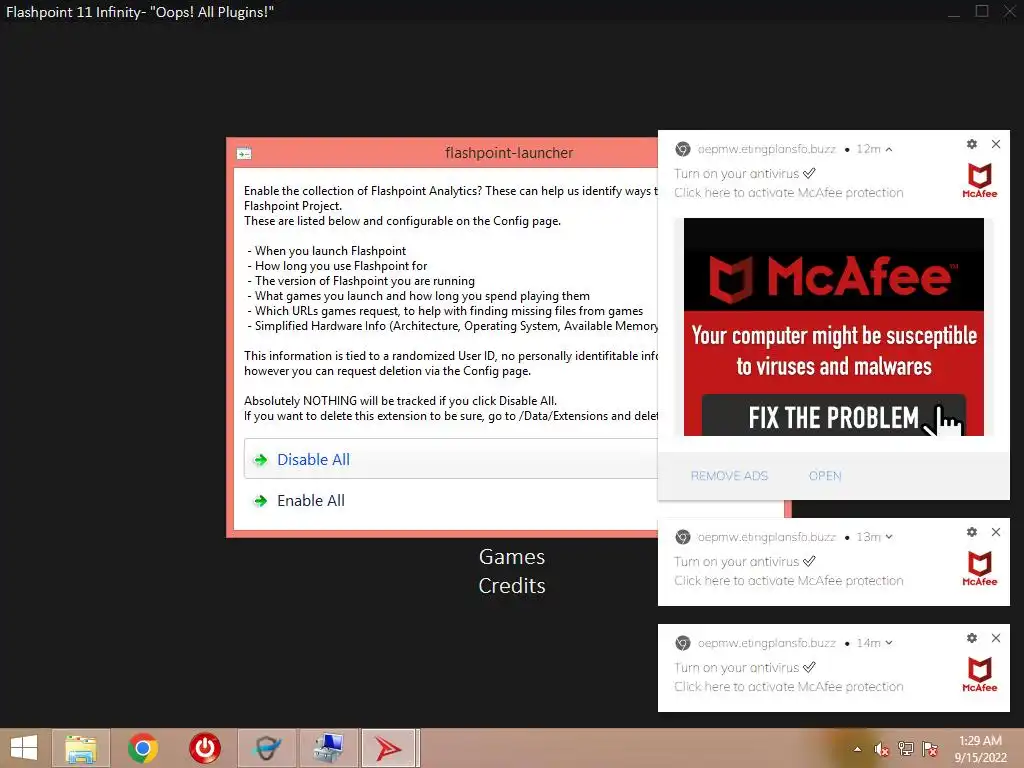
Task: Open settings gear of 14m notification
Action: (x=972, y=637)
